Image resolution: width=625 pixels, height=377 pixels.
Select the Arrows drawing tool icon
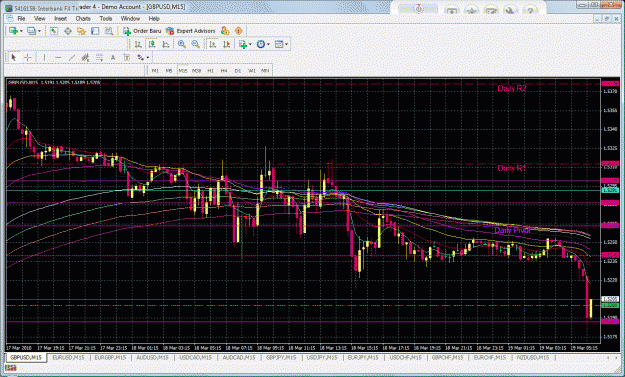point(140,58)
